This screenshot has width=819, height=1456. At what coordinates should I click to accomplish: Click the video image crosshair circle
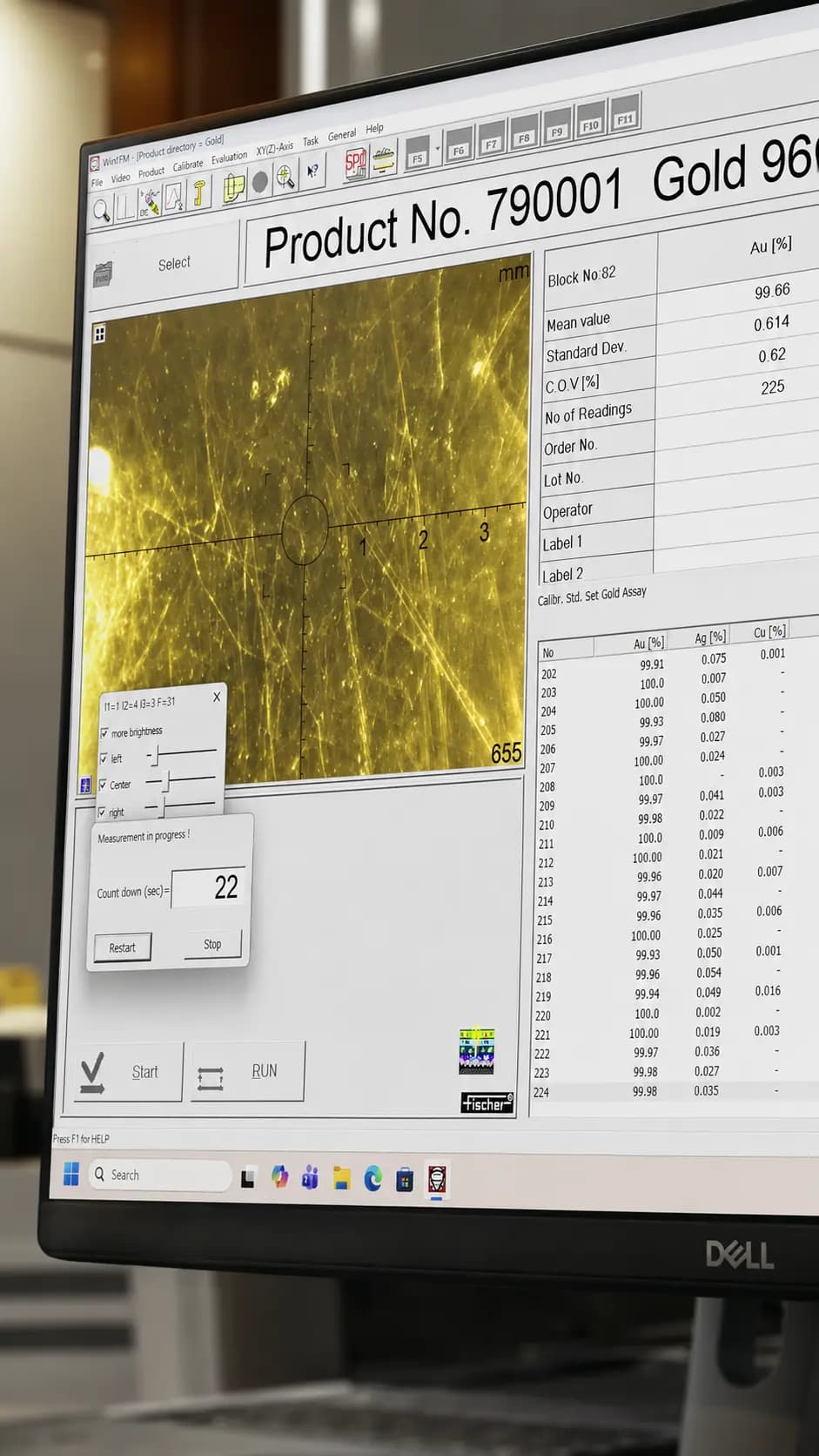click(305, 529)
